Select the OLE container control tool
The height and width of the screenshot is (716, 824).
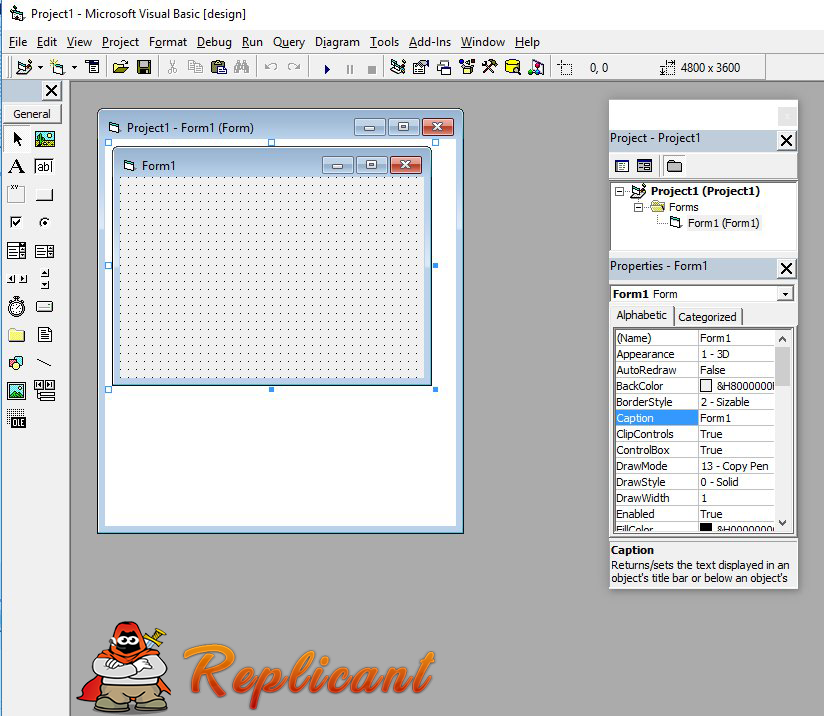(16, 418)
